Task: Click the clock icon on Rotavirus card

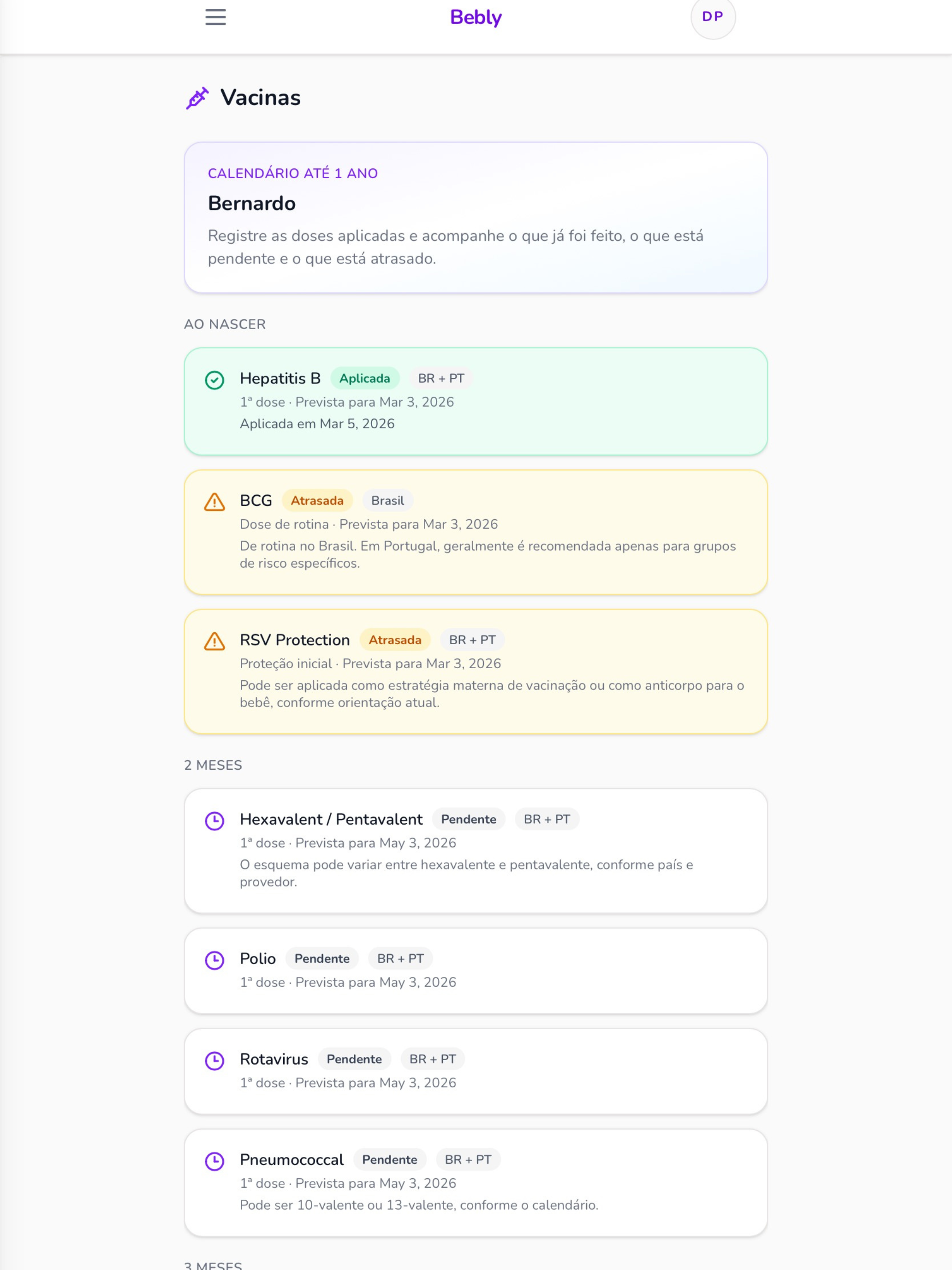Action: coord(214,1061)
